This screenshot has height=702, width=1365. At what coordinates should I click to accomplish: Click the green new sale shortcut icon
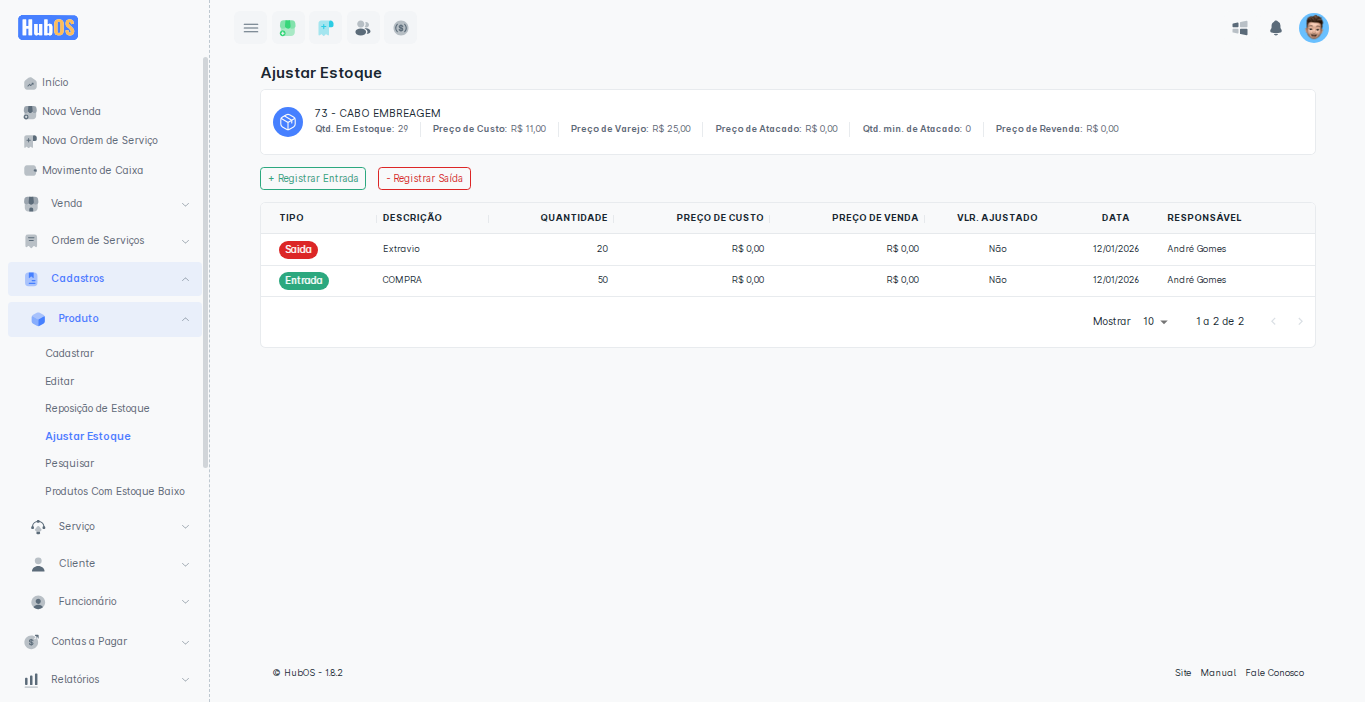288,28
